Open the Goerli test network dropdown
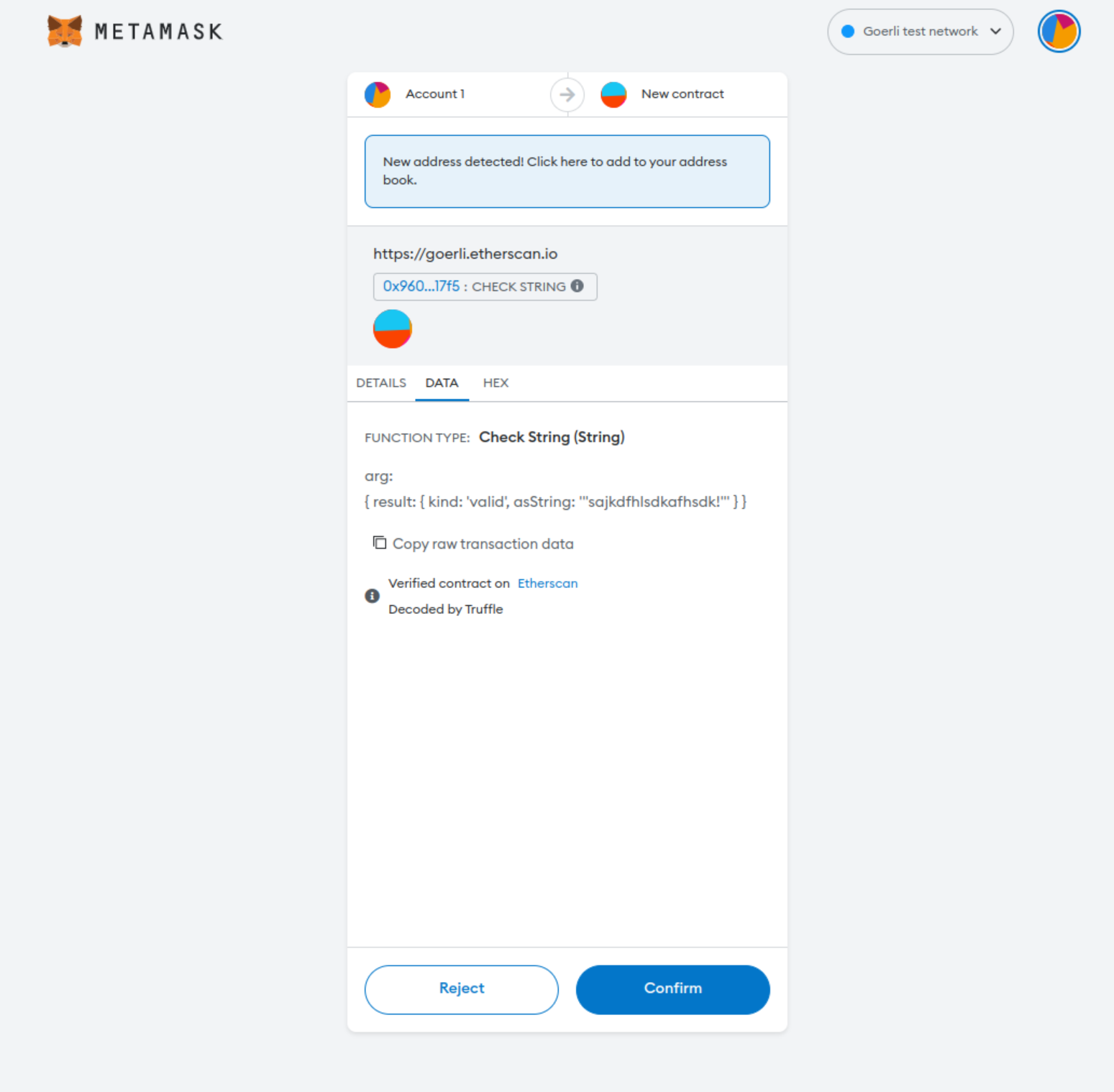 pos(920,31)
